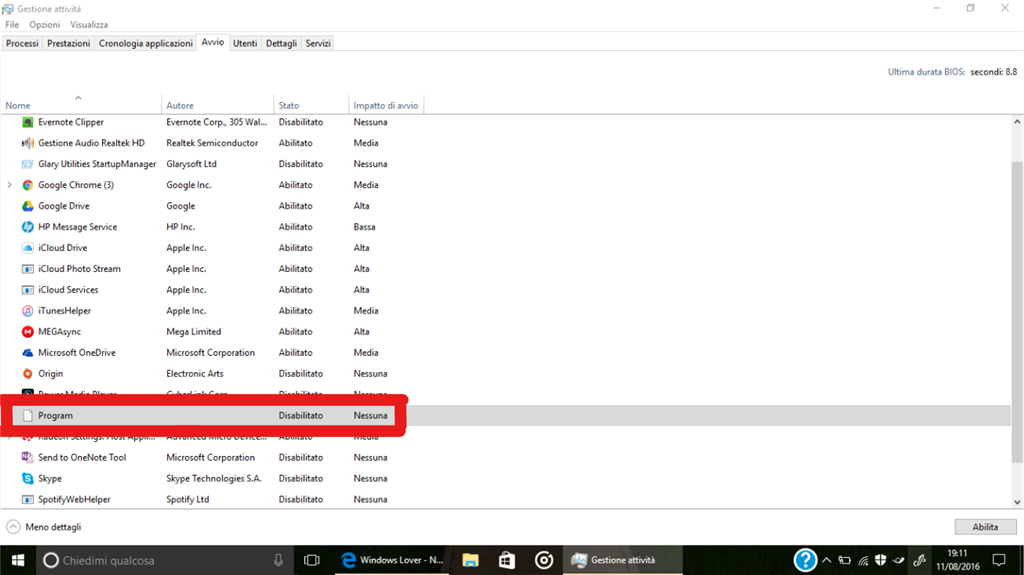Viewport: 1024px width, 575px height.
Task: Open the Action Center notification icon
Action: [999, 560]
